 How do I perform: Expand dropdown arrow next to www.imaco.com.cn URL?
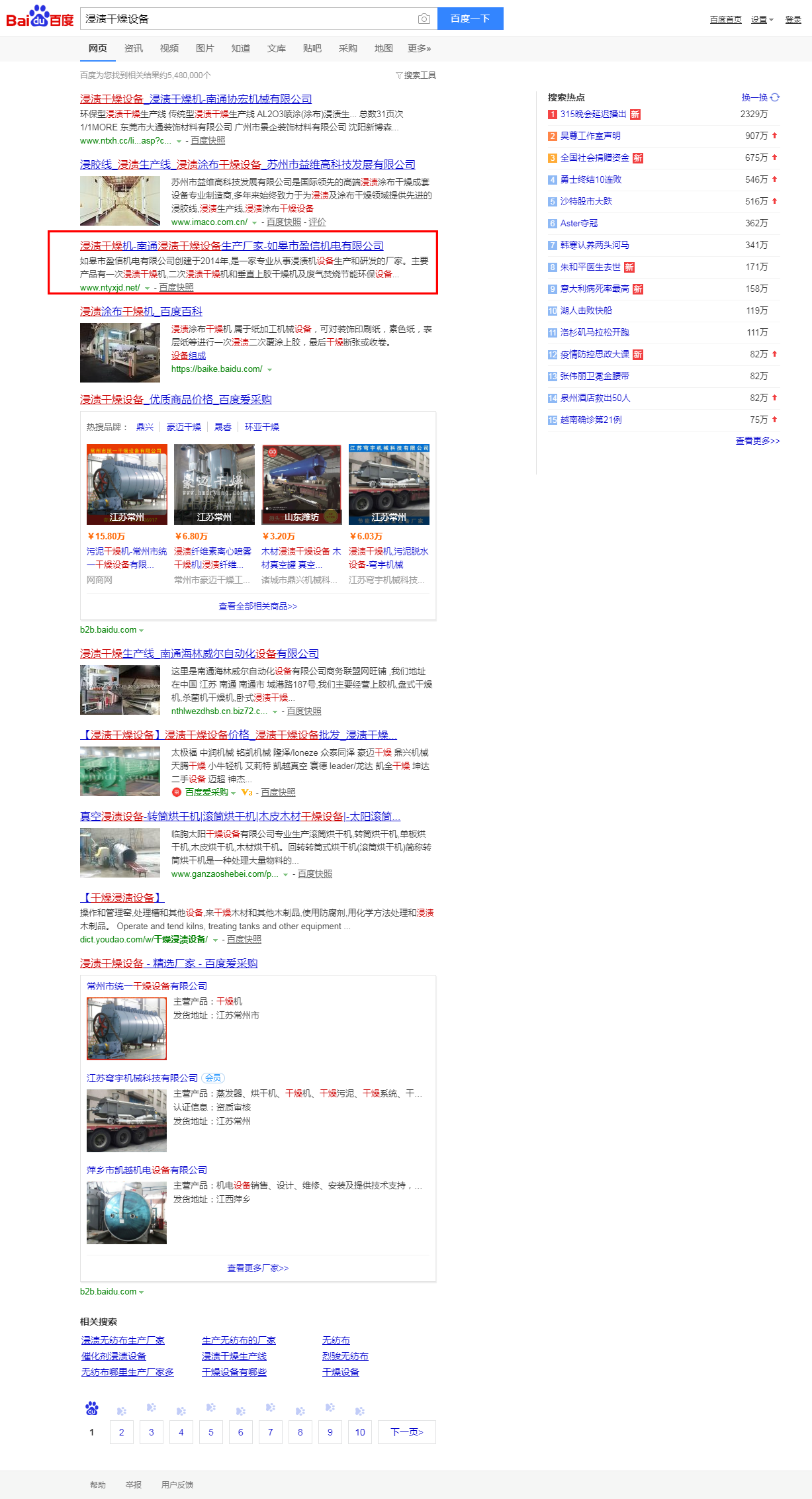click(255, 222)
